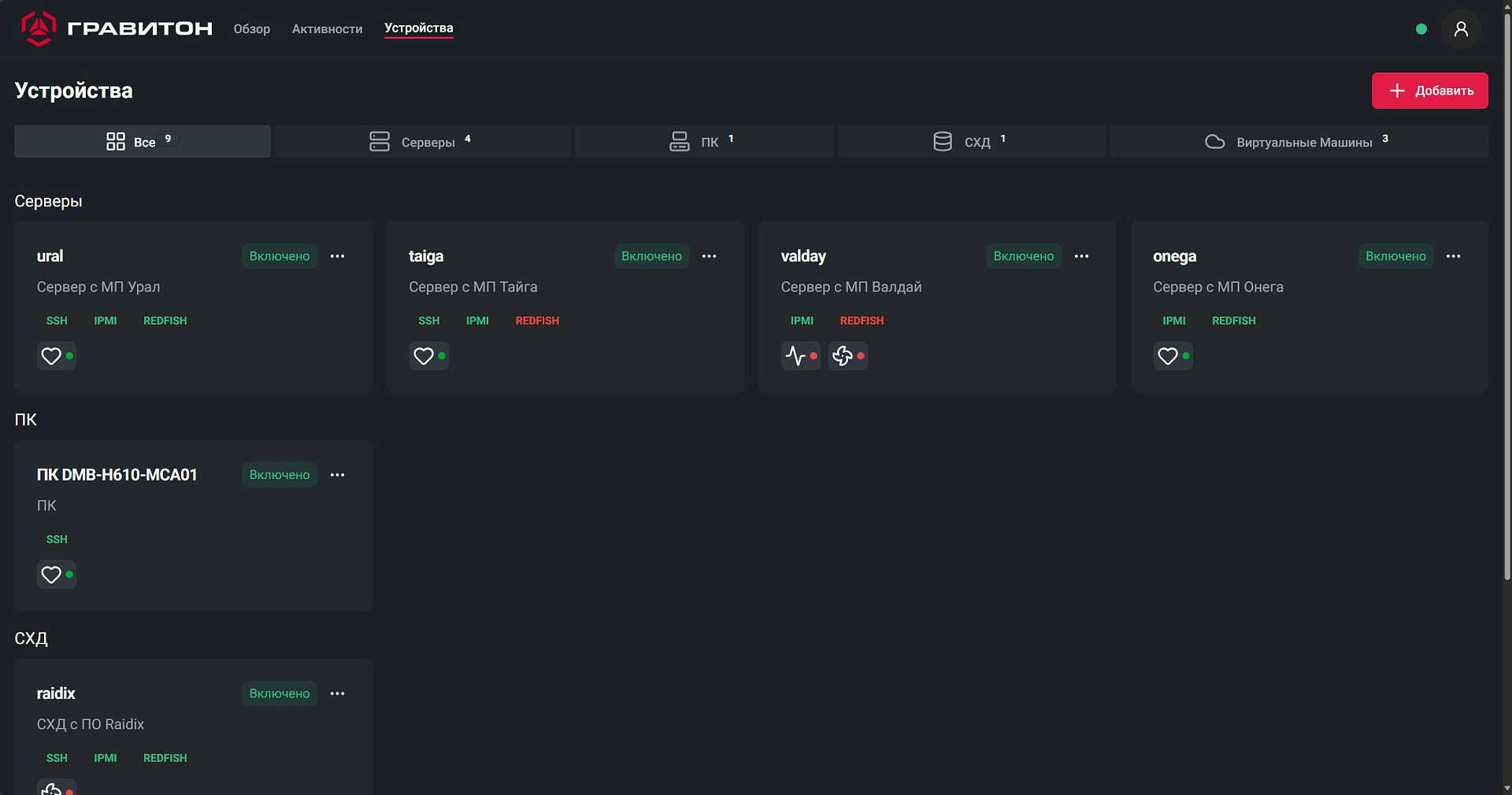Screen dimensions: 1512x795
Task: Click the page vertical scrollbar
Action: pyautogui.click(x=1506, y=315)
